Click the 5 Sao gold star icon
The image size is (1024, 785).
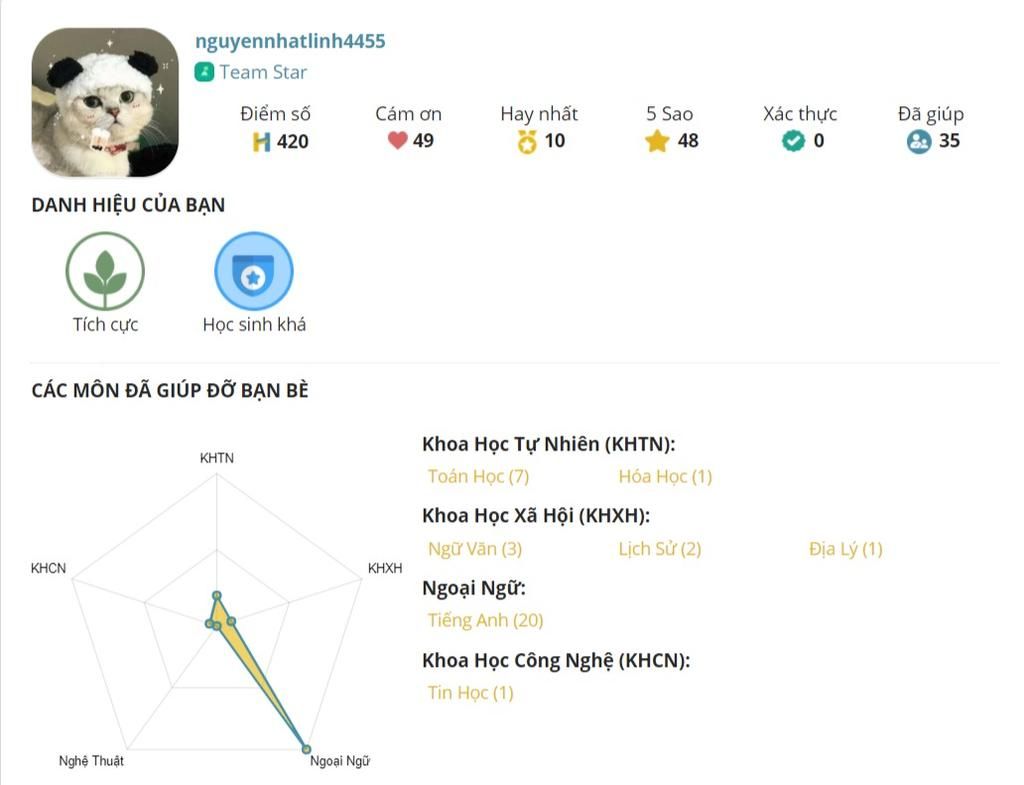click(657, 141)
